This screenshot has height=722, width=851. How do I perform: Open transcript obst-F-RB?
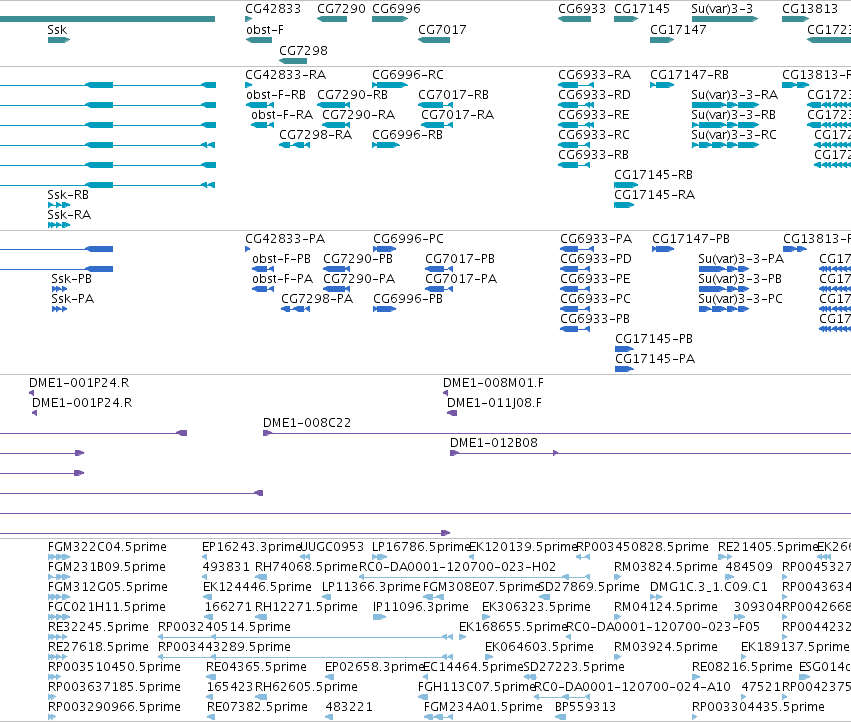(x=276, y=94)
